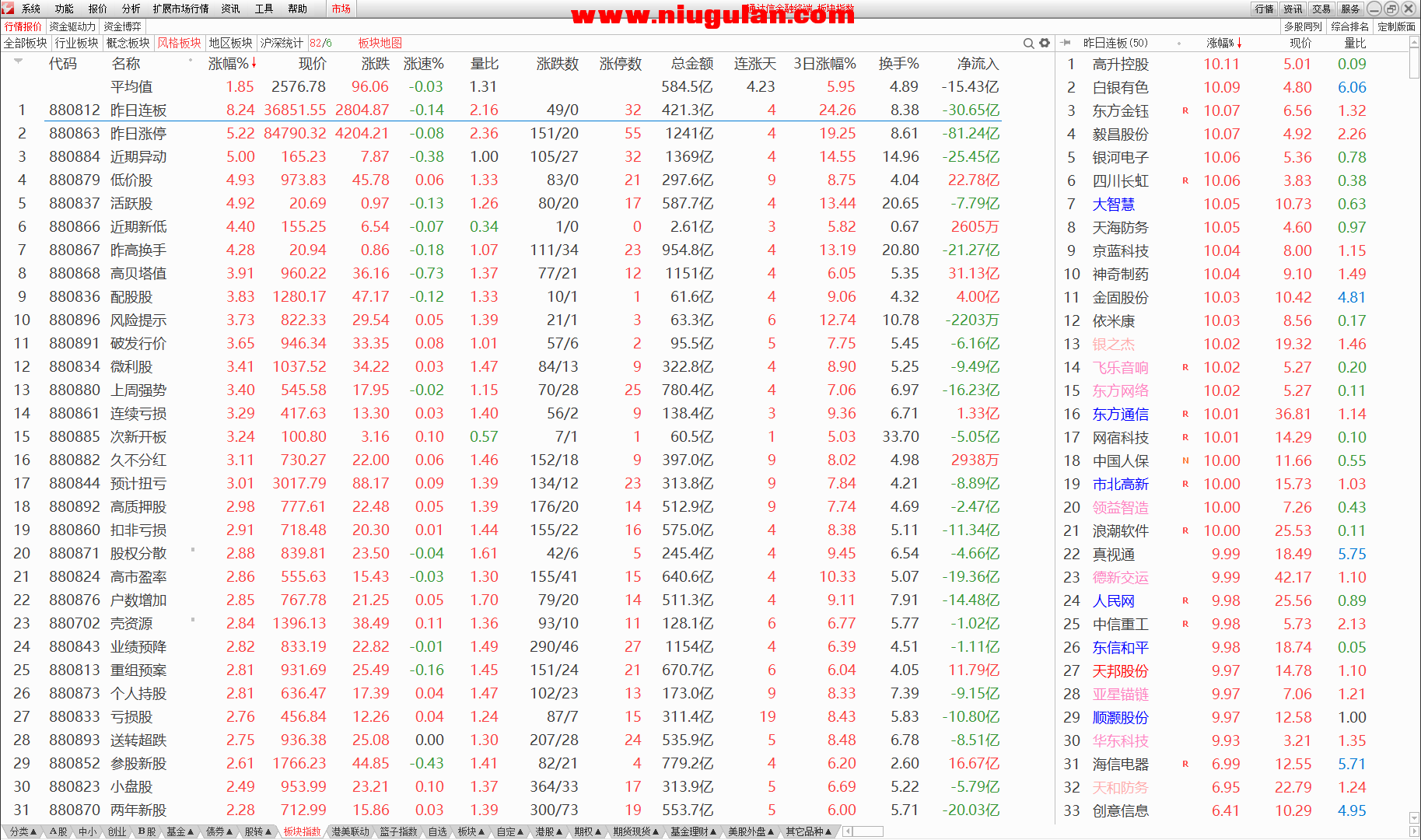Sort the right panel by 涨幅% column
Image resolution: width=1421 pixels, height=840 pixels.
click(x=1224, y=43)
